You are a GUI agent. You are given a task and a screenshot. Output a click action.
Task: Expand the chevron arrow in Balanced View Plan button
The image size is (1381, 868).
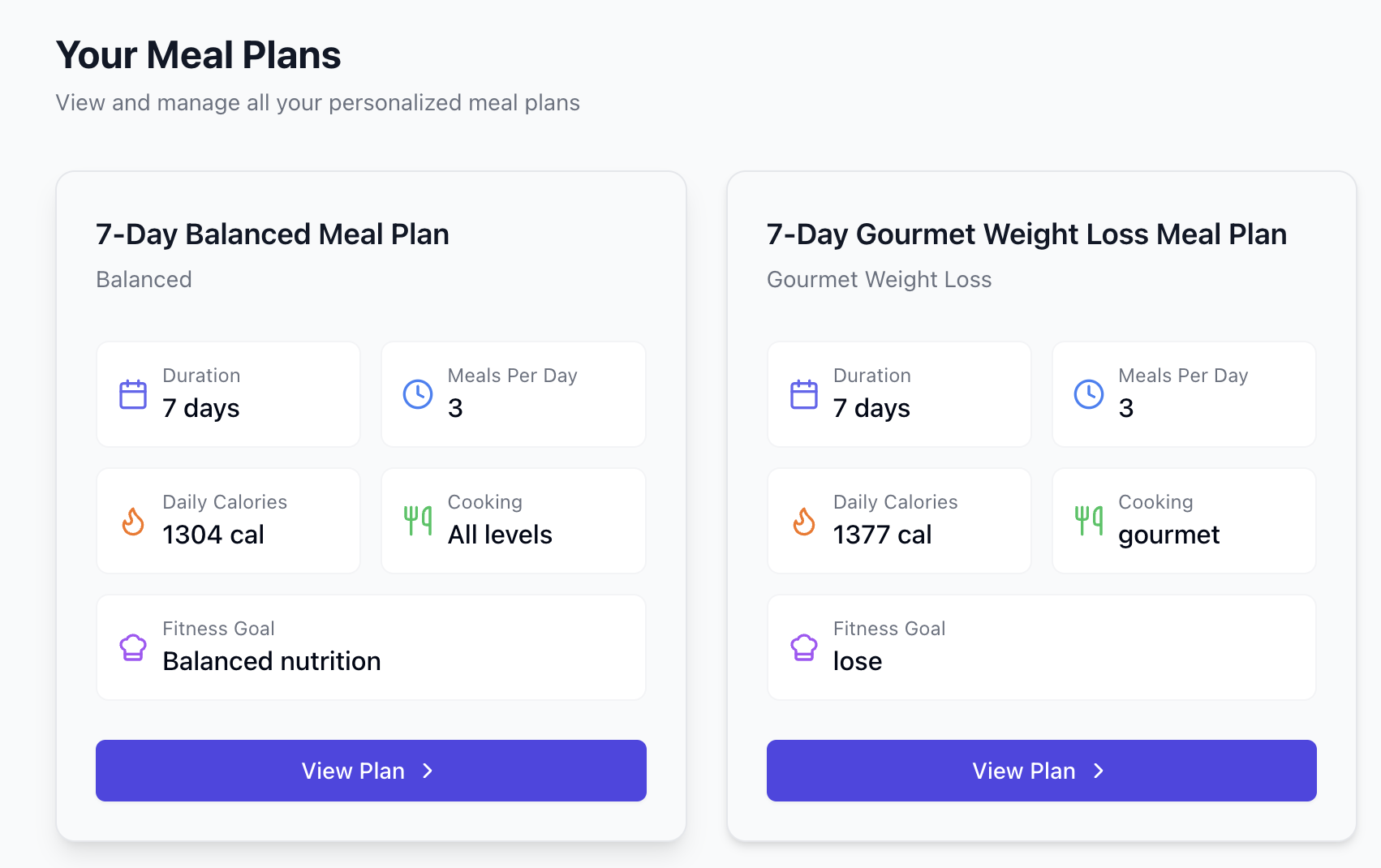pyautogui.click(x=428, y=771)
